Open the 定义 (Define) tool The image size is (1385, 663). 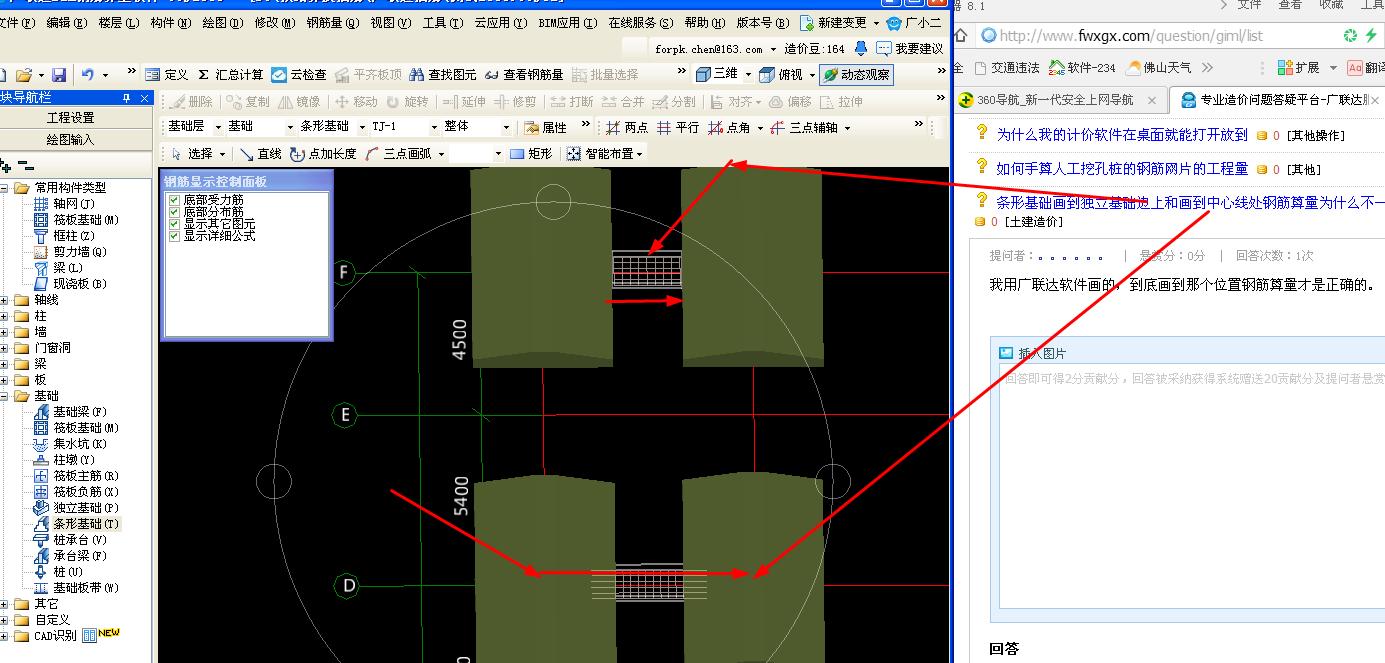tap(166, 75)
